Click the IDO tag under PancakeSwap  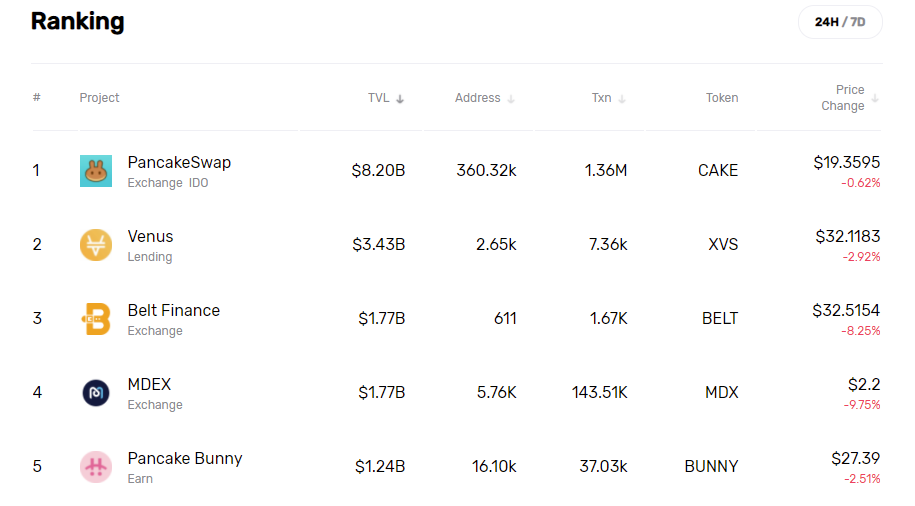pyautogui.click(x=198, y=183)
